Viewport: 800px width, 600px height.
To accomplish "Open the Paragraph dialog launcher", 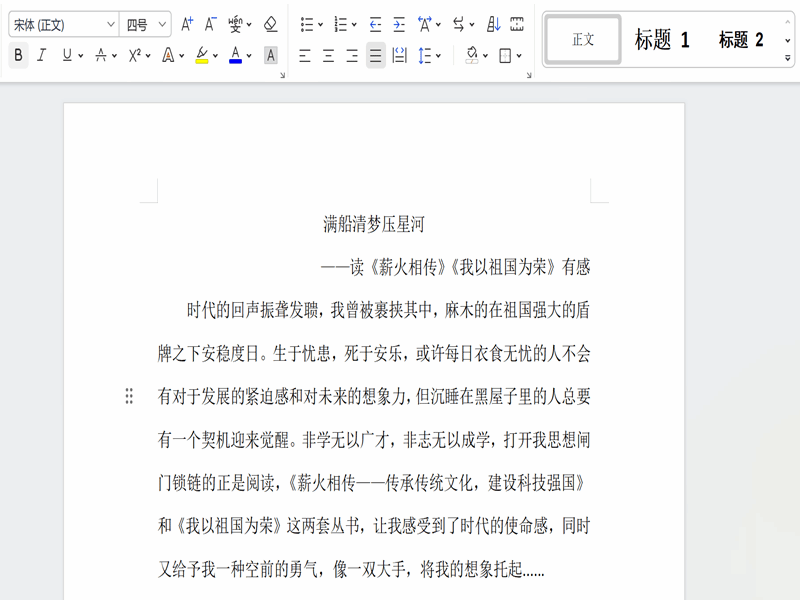I will click(529, 75).
